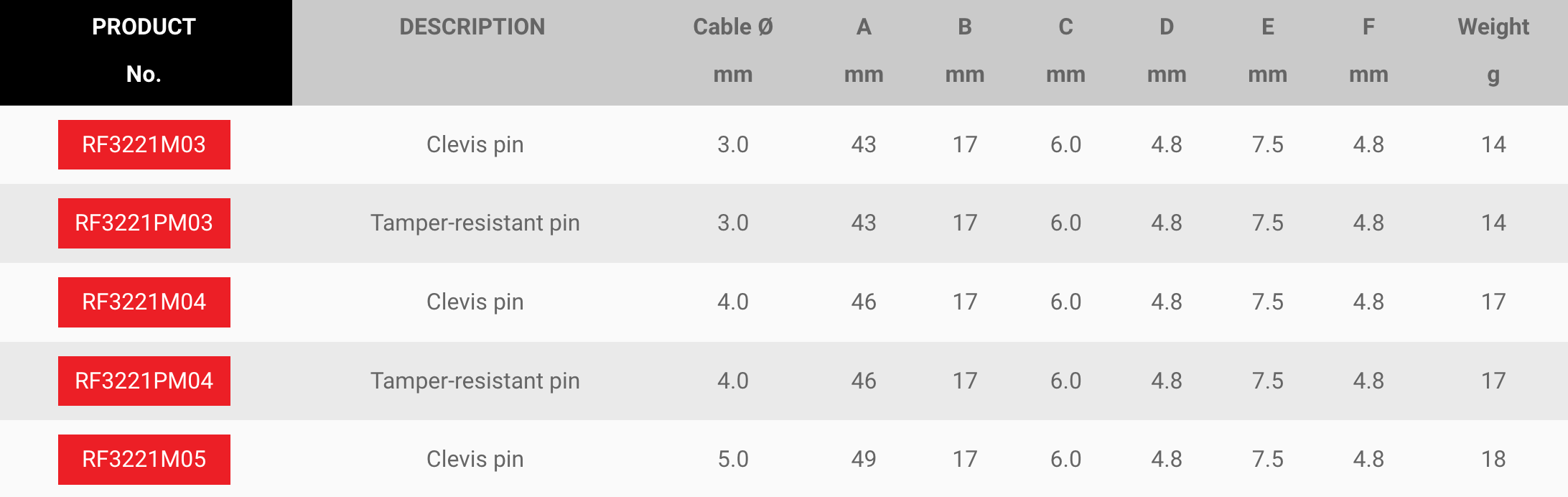Open the RF3221PM04 product page
The height and width of the screenshot is (497, 1568).
pos(144,381)
